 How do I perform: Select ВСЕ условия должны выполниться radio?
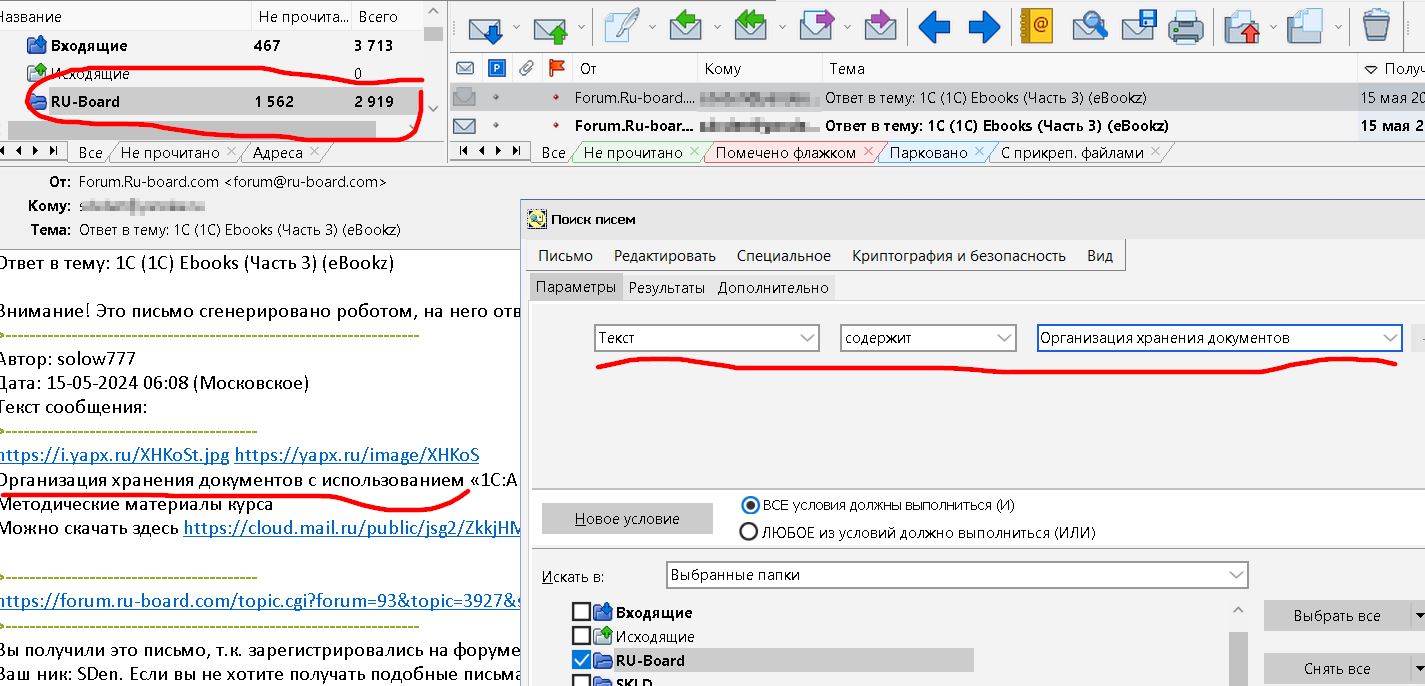pyautogui.click(x=749, y=505)
